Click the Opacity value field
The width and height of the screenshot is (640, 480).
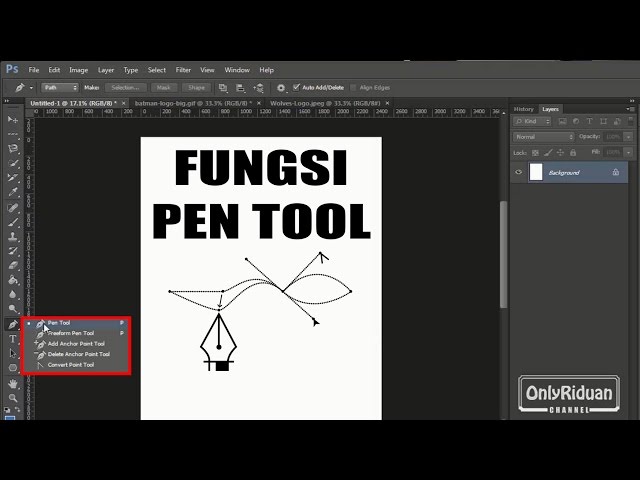[x=614, y=137]
